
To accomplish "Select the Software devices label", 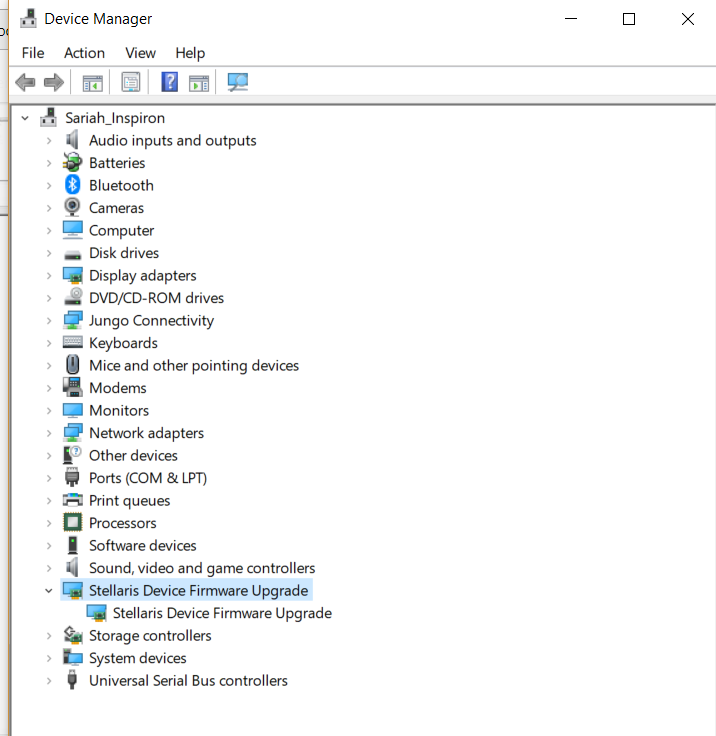I will coord(142,546).
